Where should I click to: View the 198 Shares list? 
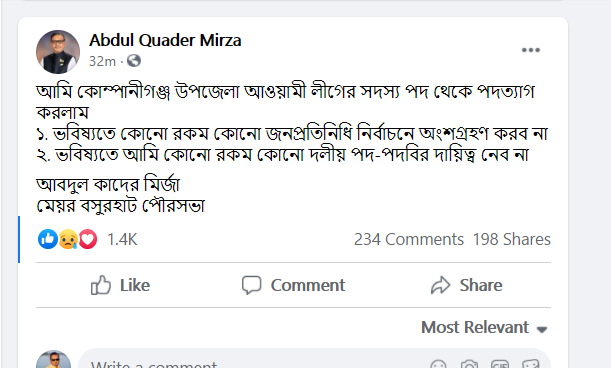(512, 239)
